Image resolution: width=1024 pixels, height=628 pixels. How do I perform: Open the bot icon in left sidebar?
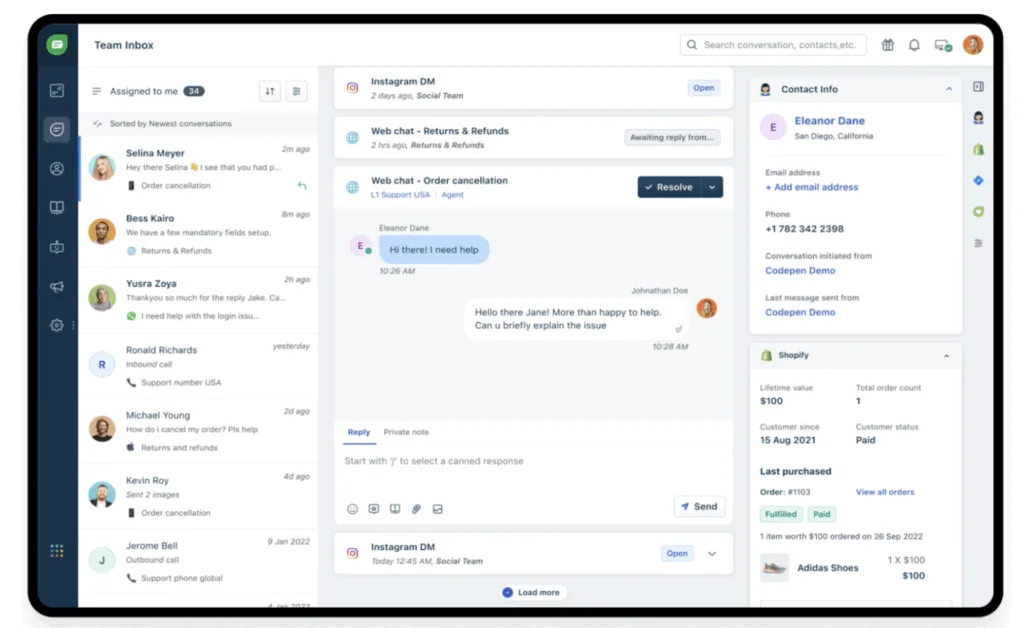[x=57, y=247]
